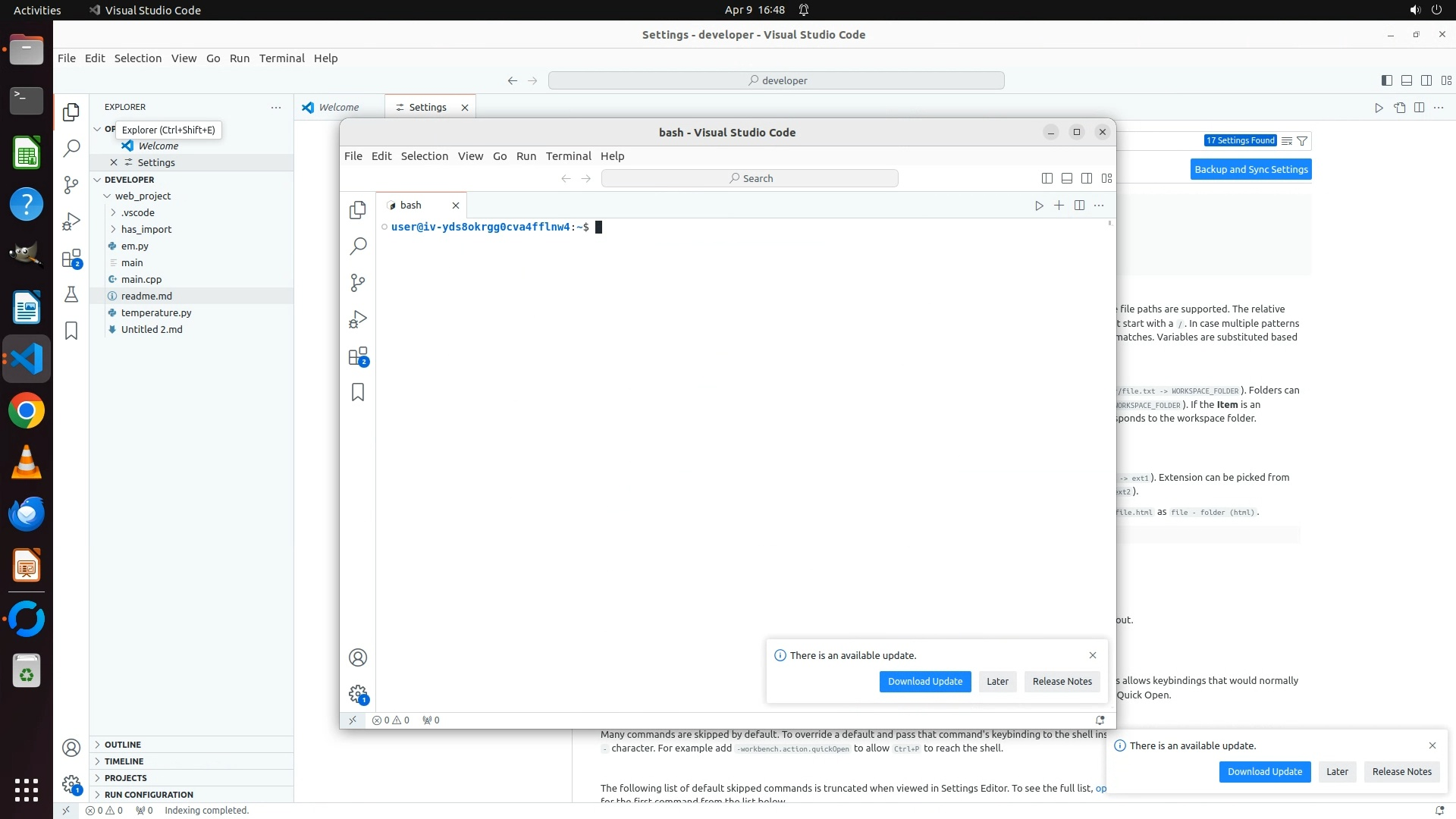The width and height of the screenshot is (1456, 819).
Task: Open the Testing flask icon
Action: (71, 294)
